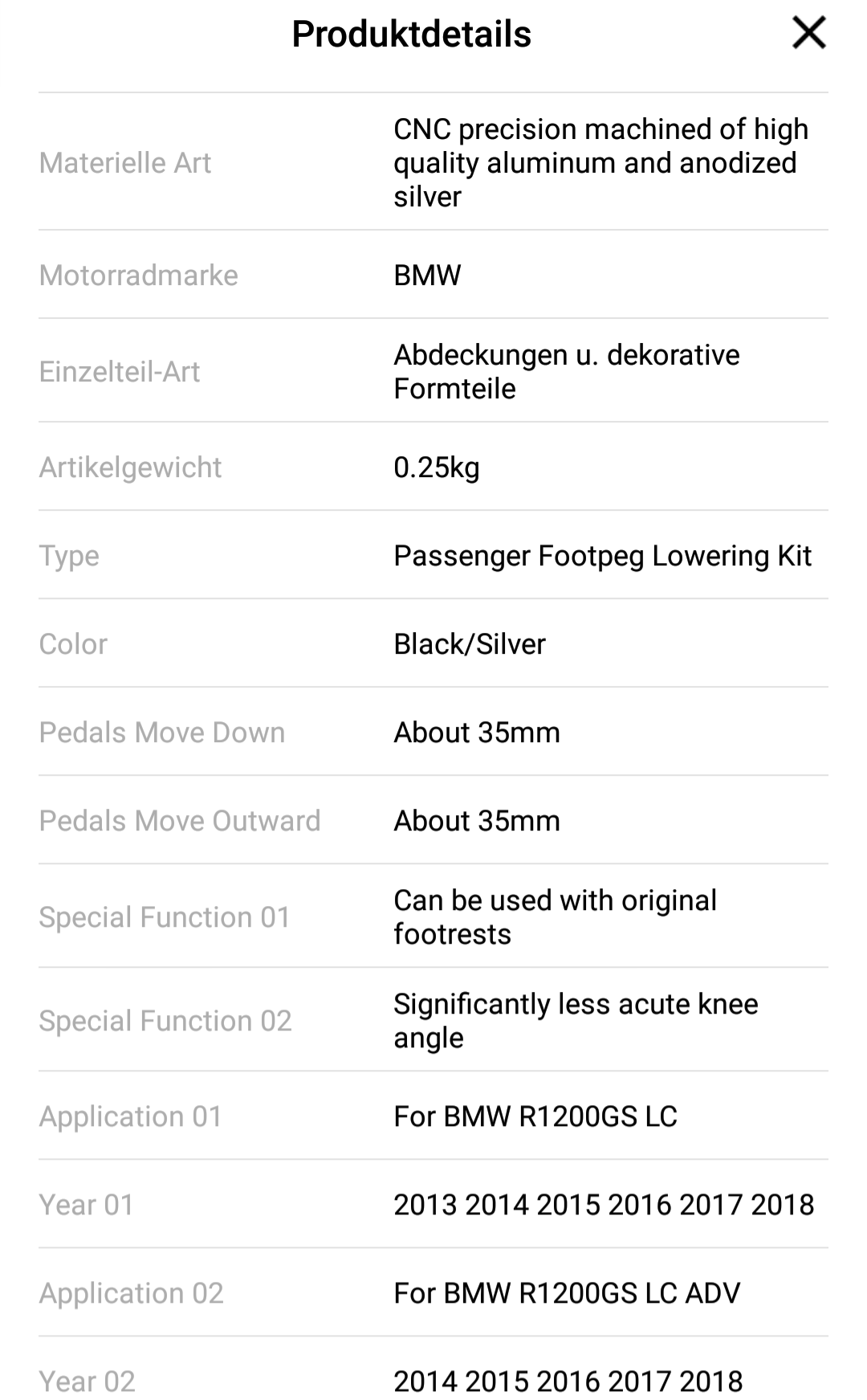Select the Pedals Move Down label
The height and width of the screenshot is (1400, 867).
[161, 733]
